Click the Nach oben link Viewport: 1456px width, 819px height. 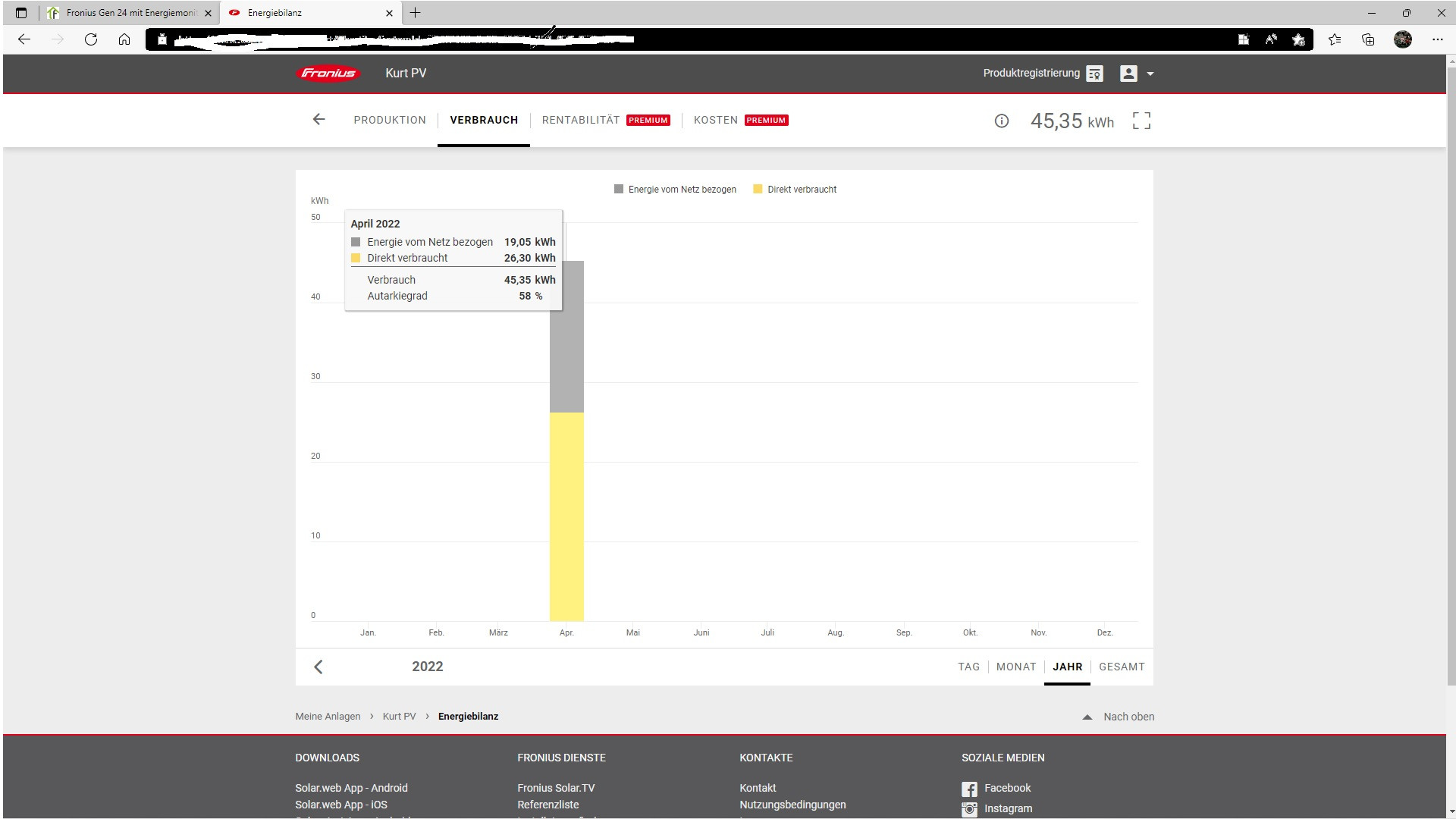pos(1119,717)
